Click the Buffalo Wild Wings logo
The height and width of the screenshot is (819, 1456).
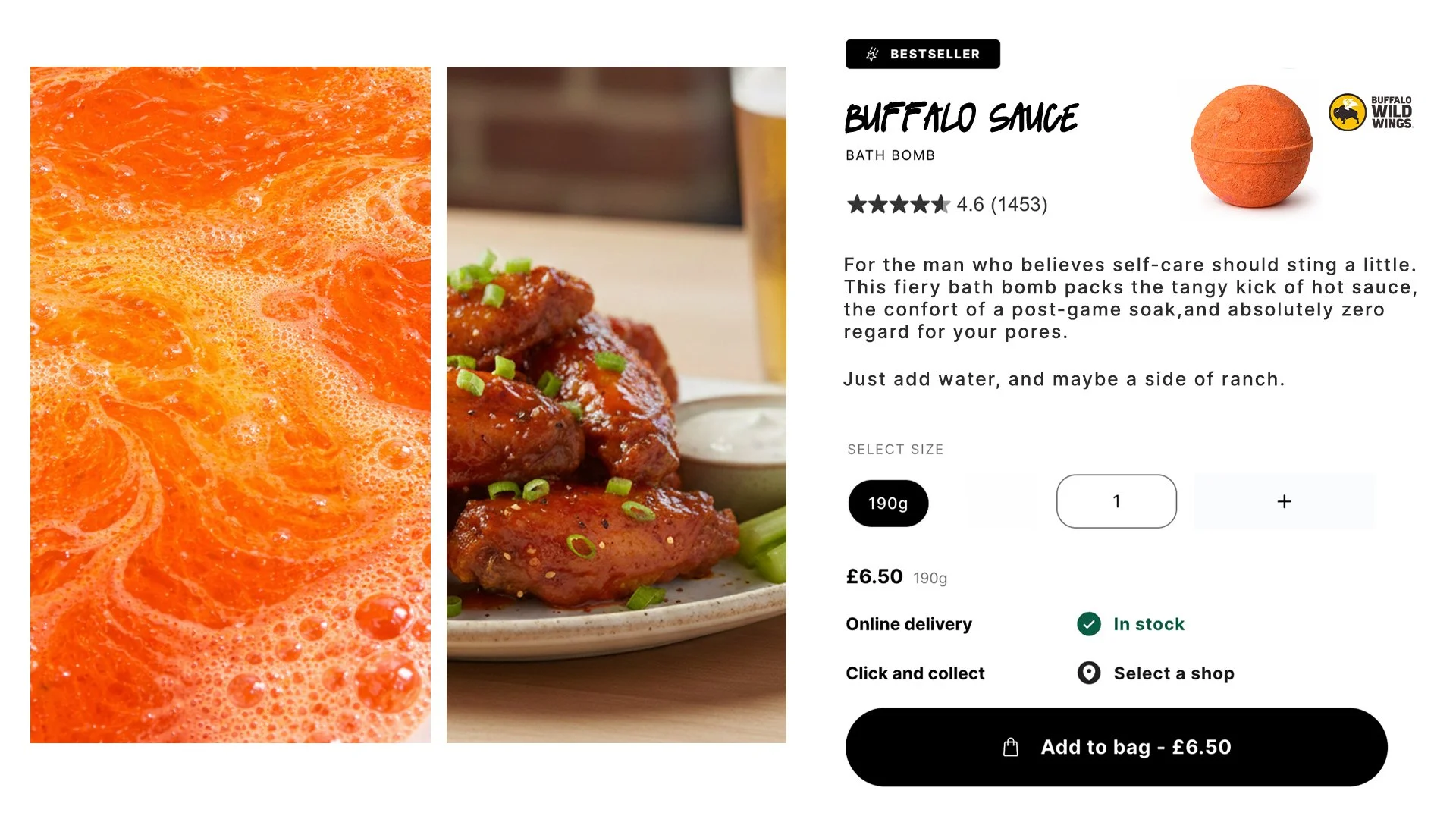tap(1371, 112)
